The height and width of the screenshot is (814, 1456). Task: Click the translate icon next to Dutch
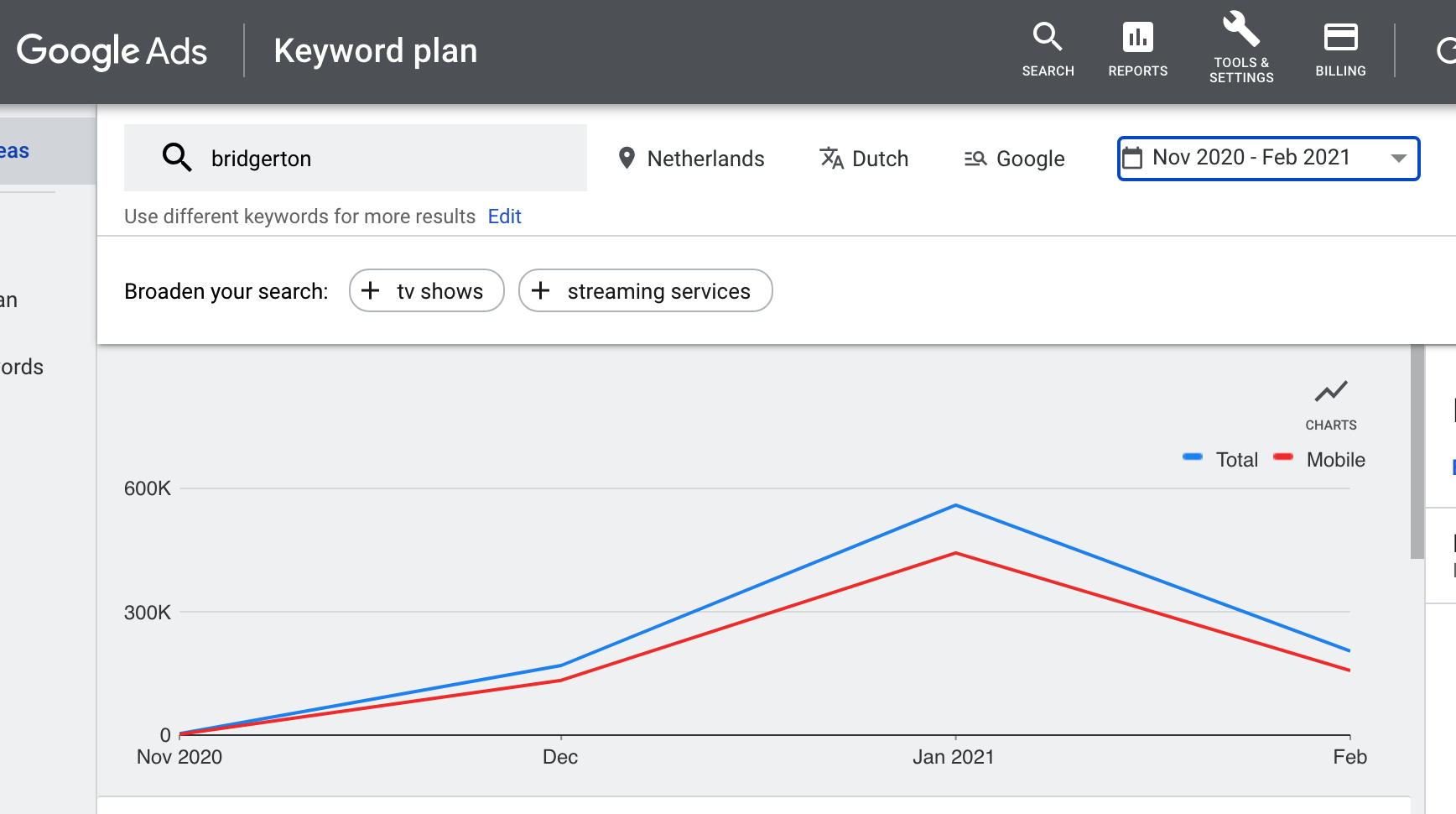point(831,158)
